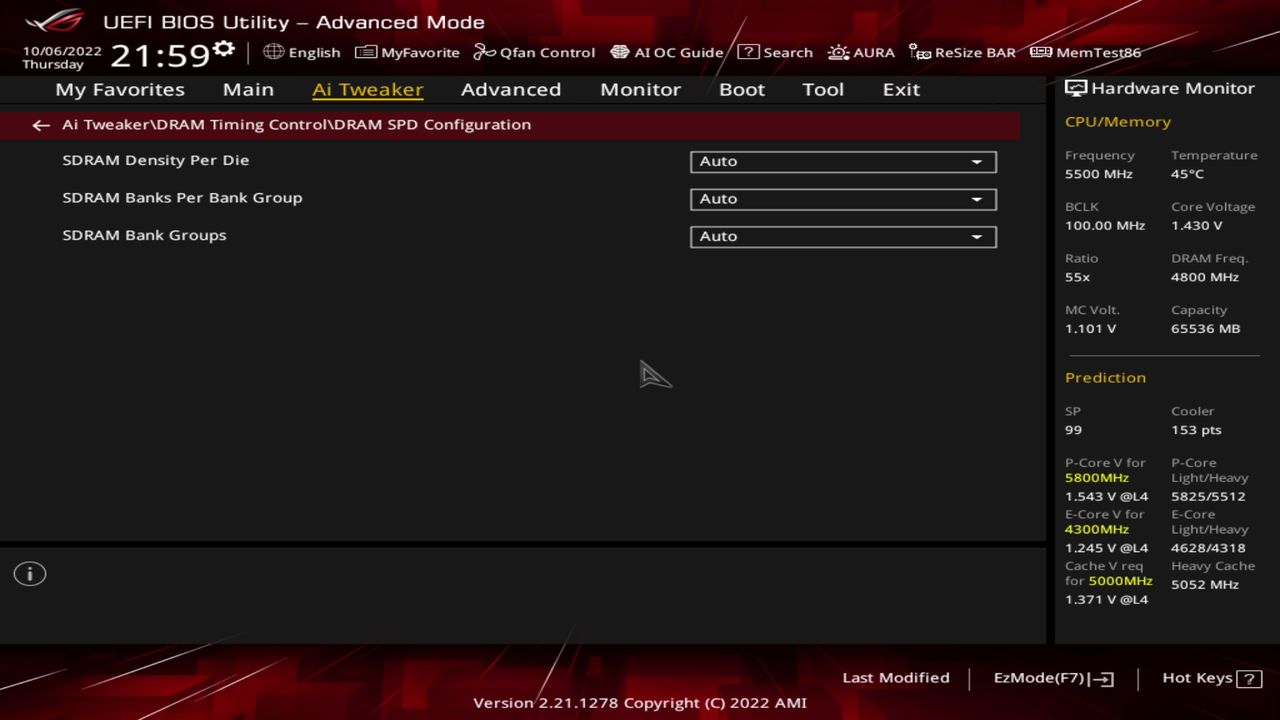The width and height of the screenshot is (1280, 720).
Task: Click the 153 pts cooler value
Action: [1197, 431]
